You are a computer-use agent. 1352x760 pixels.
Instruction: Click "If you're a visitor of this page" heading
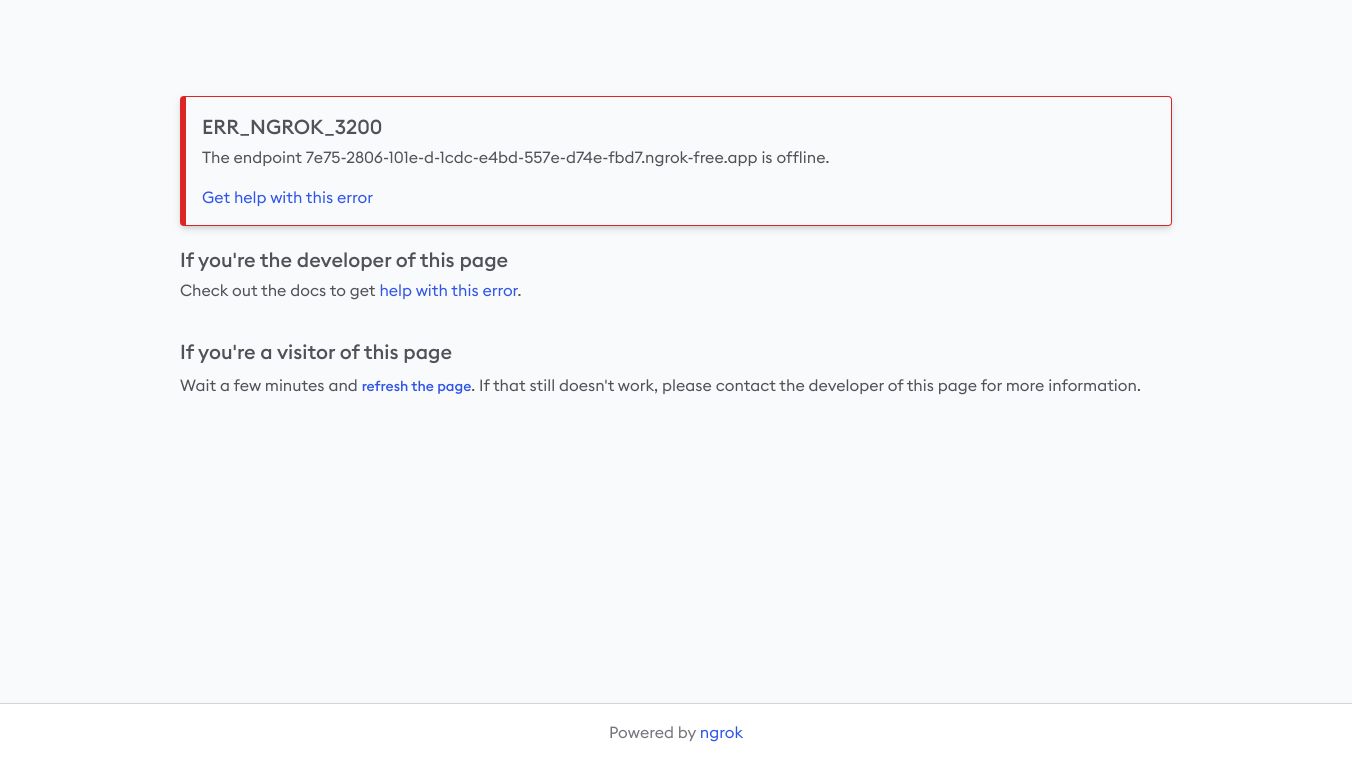coord(316,353)
